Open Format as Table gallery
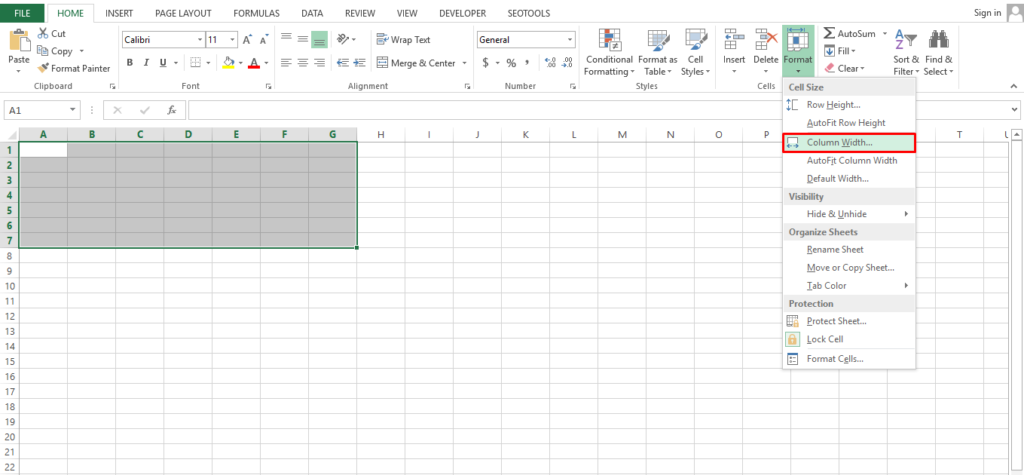 click(x=658, y=53)
